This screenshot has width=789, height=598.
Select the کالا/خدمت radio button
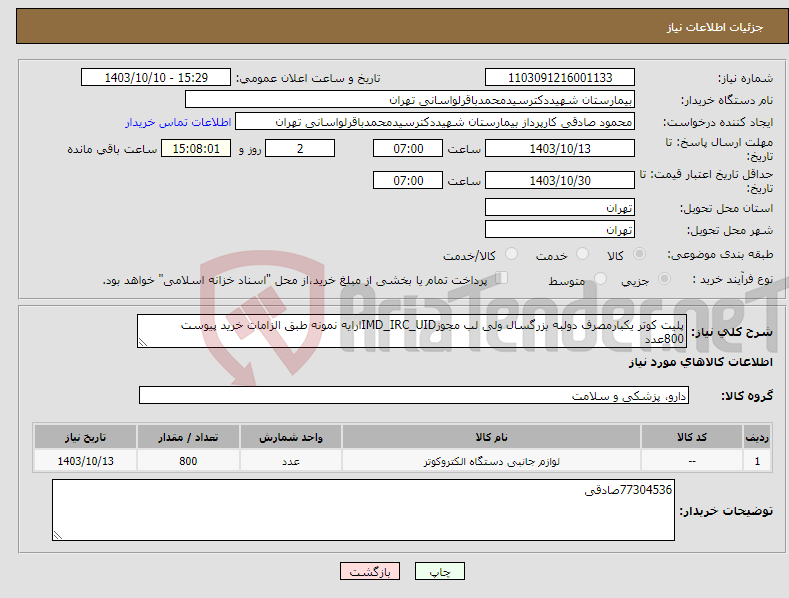click(511, 254)
